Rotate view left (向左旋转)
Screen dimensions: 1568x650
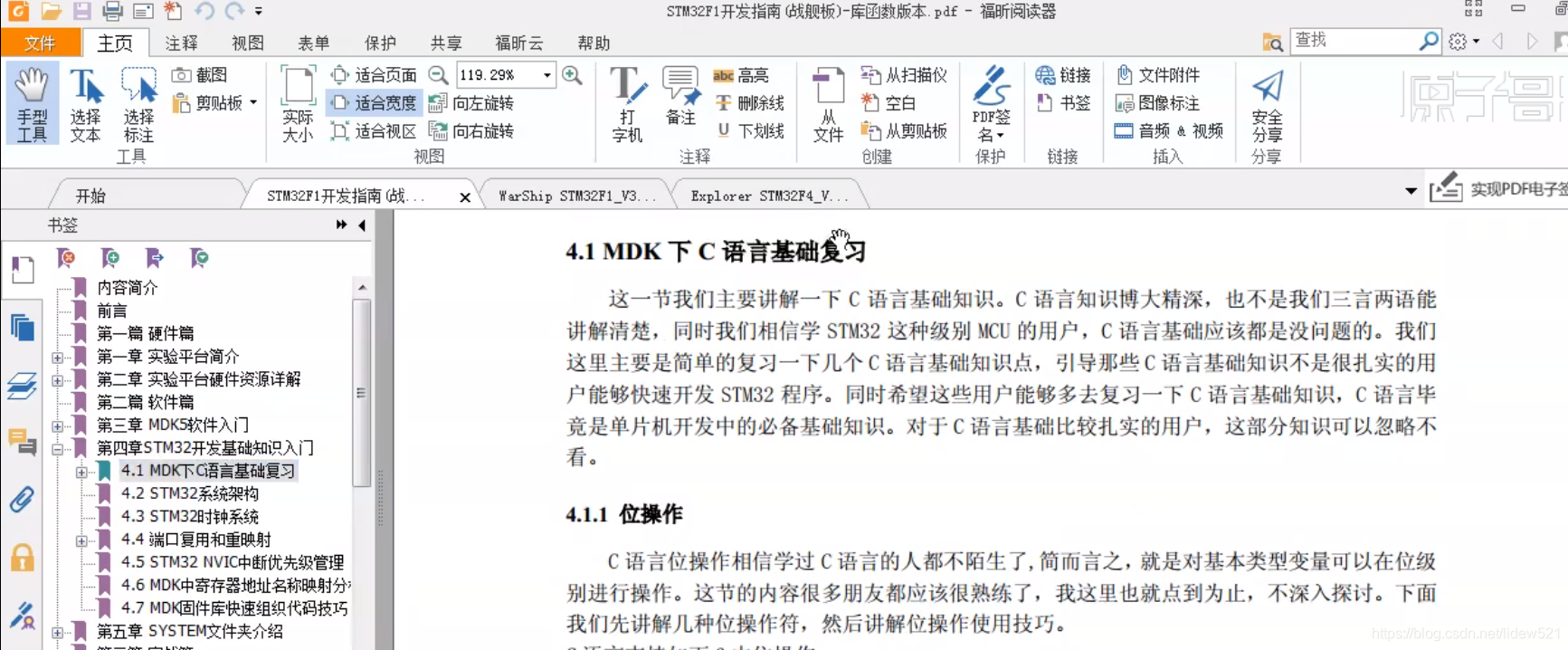point(471,103)
